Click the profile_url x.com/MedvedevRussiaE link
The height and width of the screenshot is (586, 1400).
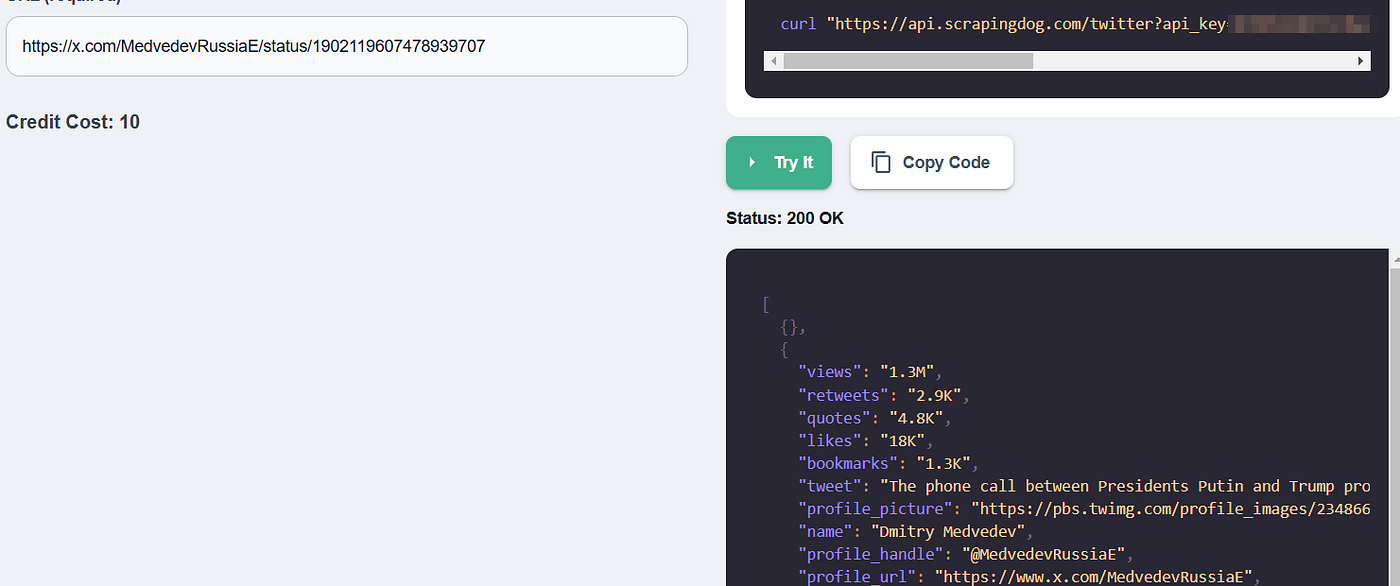click(1093, 577)
